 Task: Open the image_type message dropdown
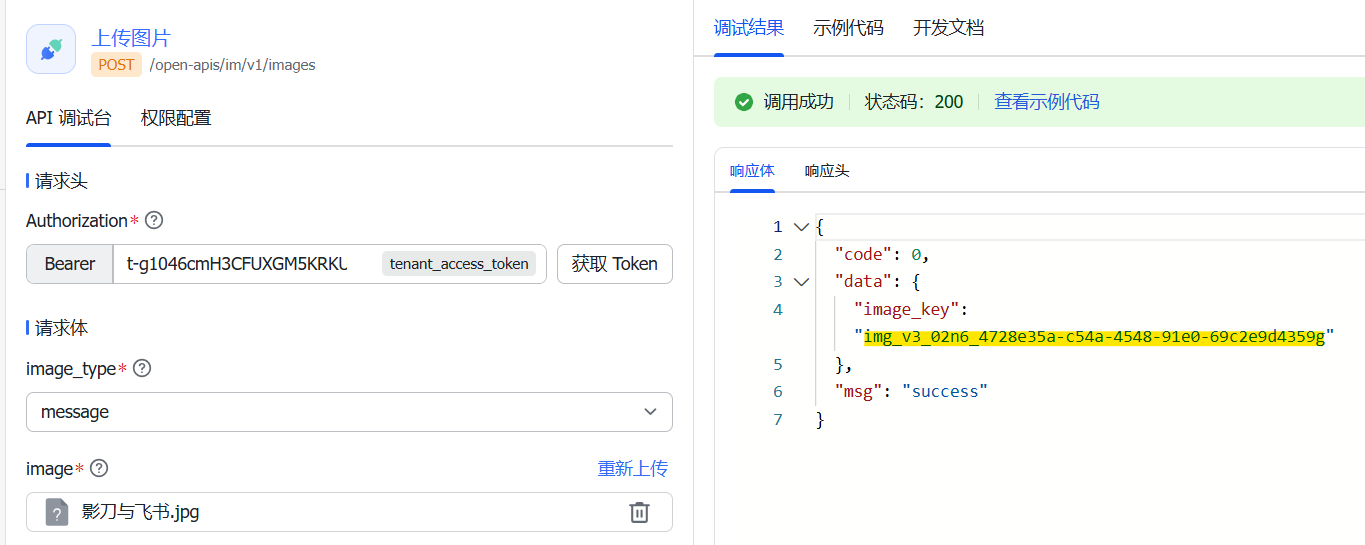(349, 412)
